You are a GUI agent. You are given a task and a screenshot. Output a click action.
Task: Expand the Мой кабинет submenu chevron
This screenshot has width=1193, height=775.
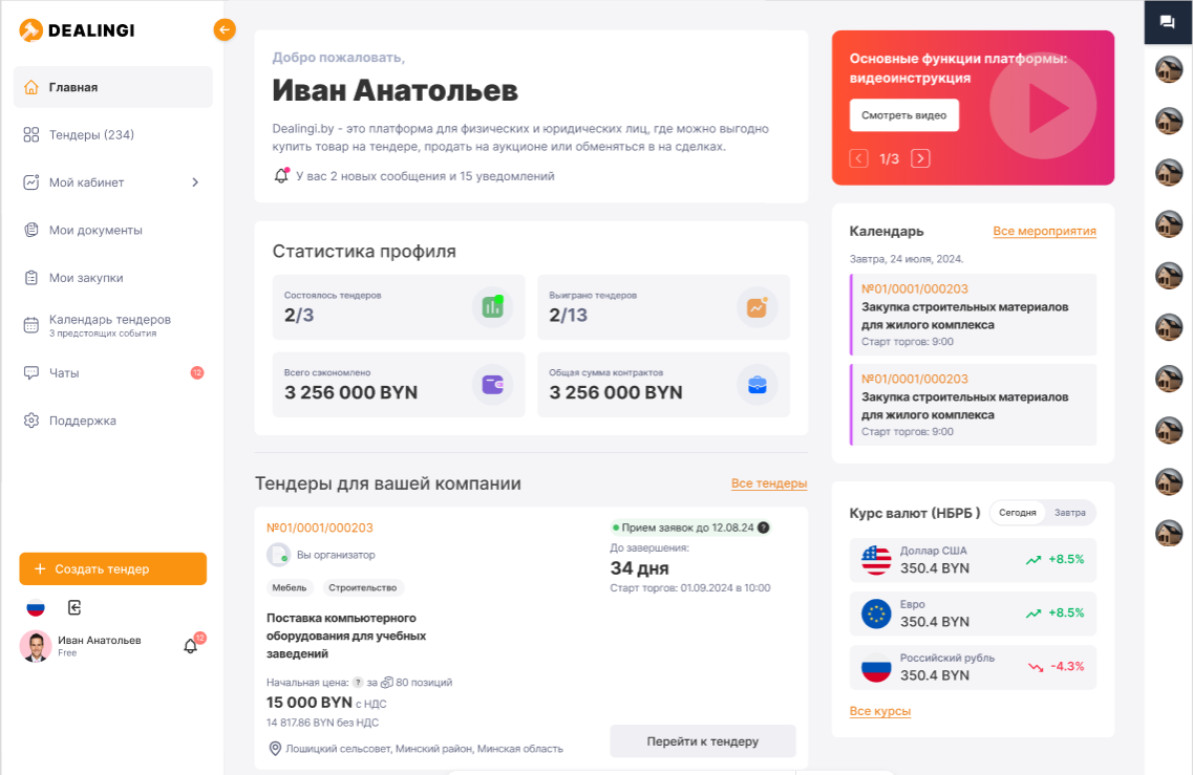(x=195, y=183)
